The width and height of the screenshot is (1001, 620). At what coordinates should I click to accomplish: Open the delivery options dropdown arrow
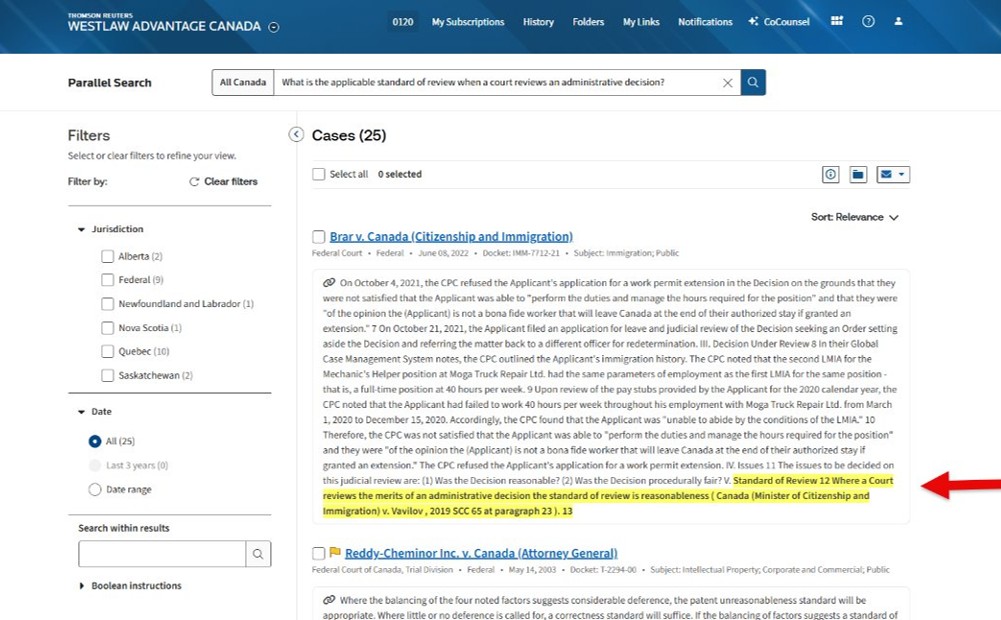(x=901, y=174)
